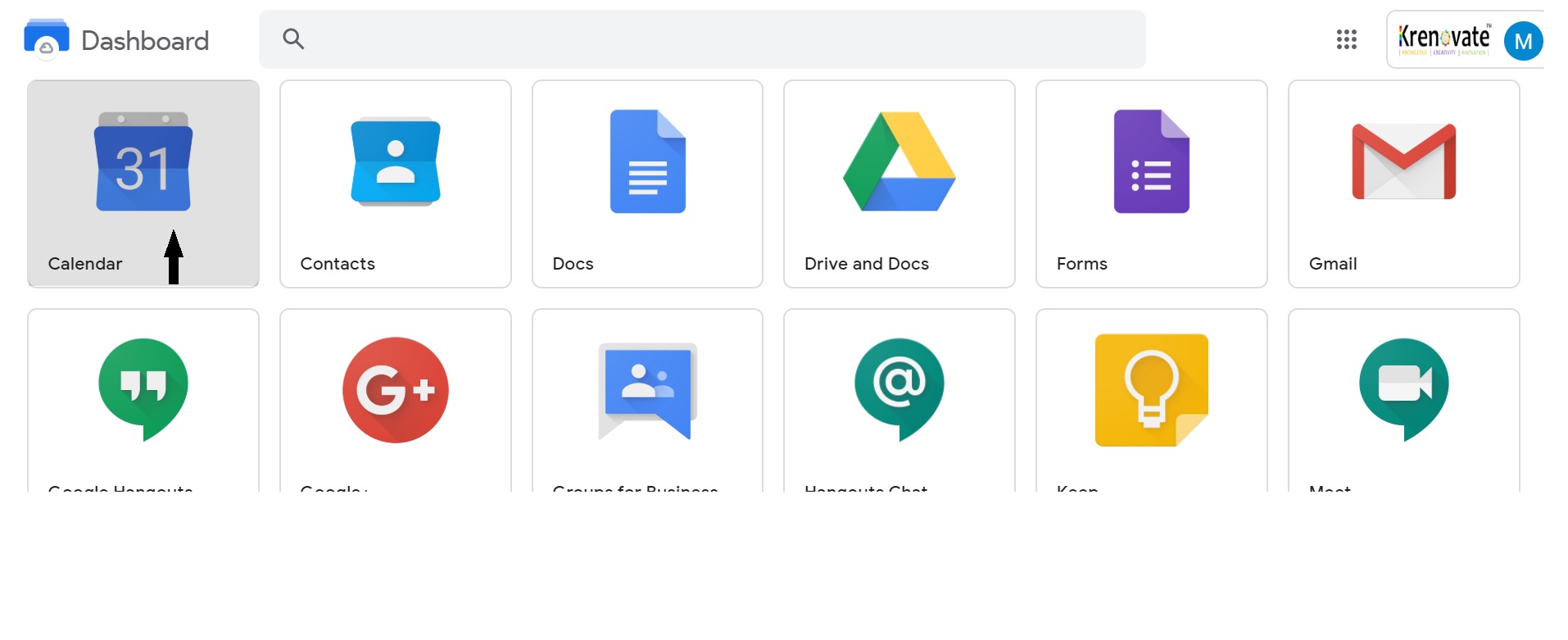Open the Groups for Business icon
This screenshot has width=1568, height=640.
point(648,391)
